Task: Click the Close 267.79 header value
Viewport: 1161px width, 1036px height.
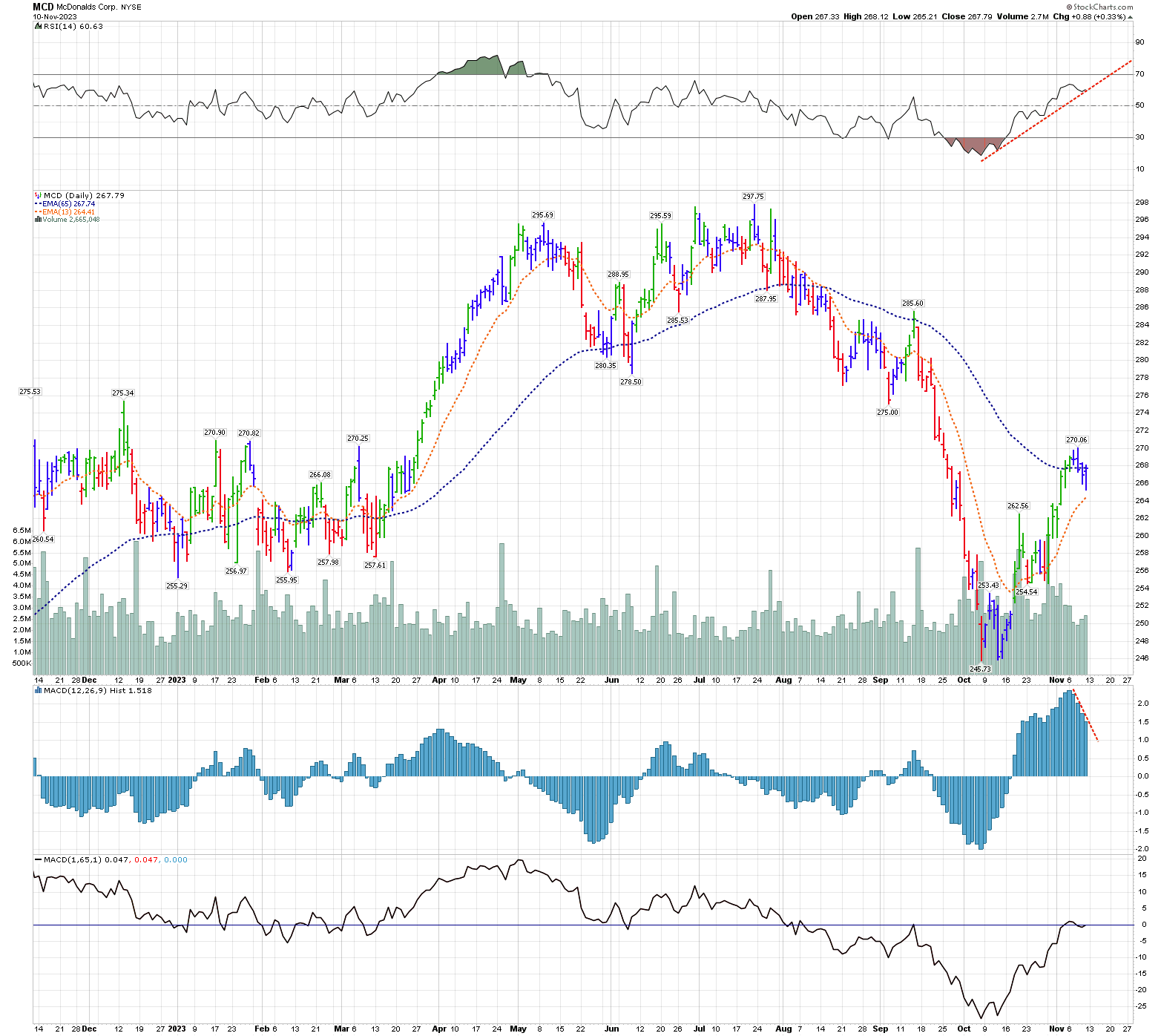Action: point(967,16)
